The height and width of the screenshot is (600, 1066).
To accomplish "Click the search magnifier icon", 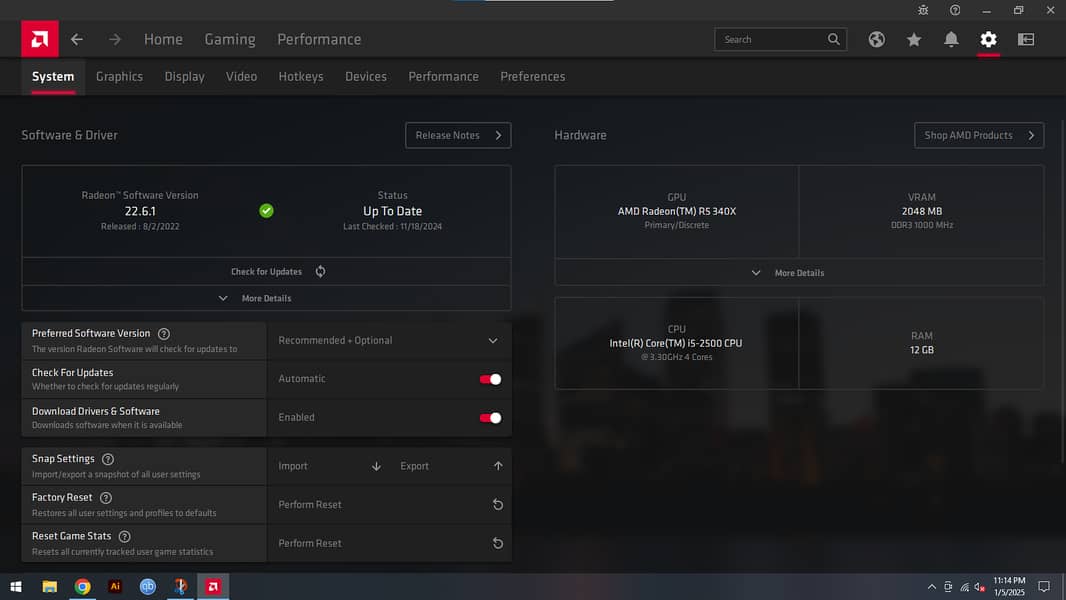I will click(x=833, y=39).
